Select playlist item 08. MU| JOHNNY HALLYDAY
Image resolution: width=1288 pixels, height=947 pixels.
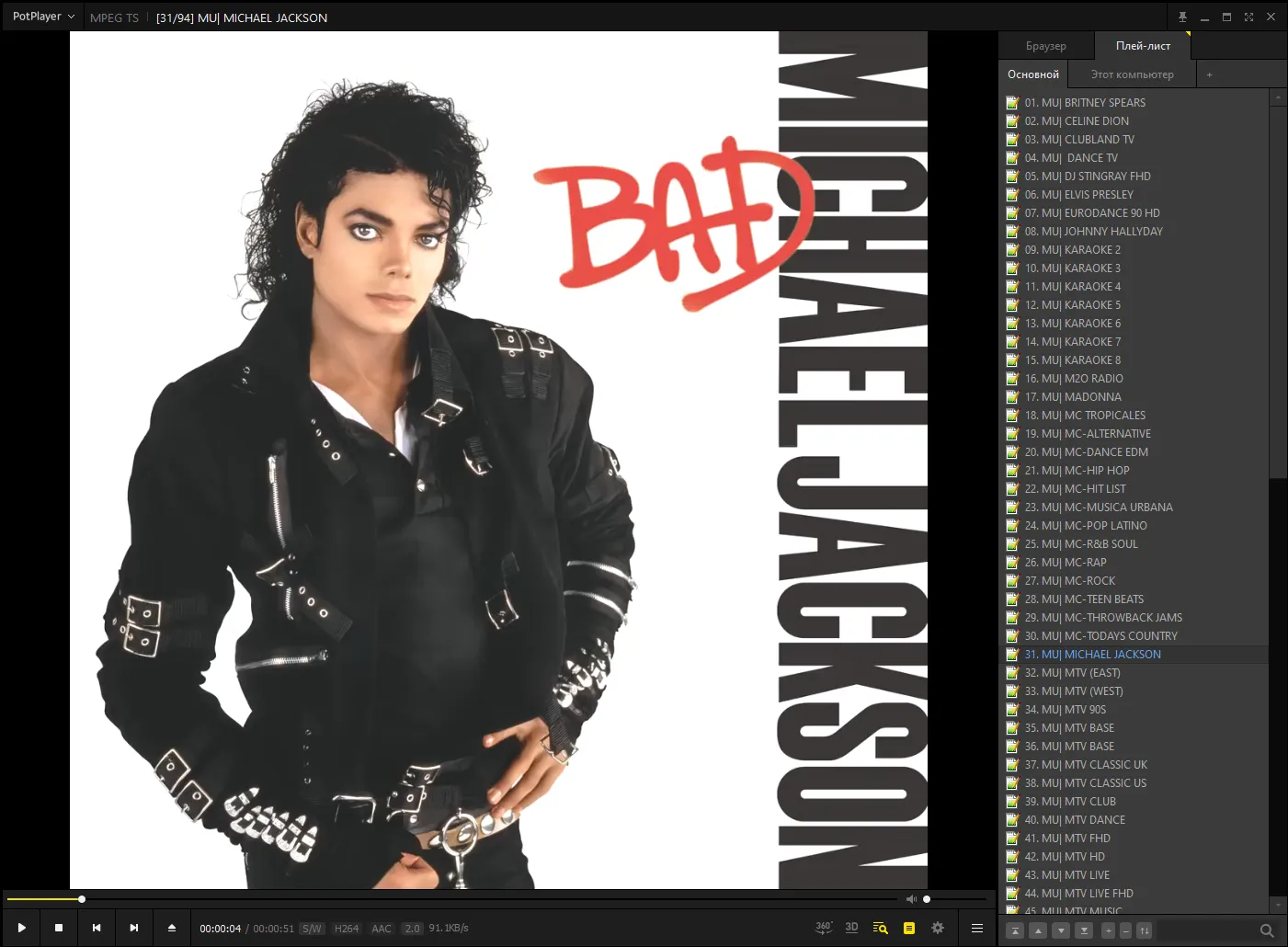click(x=1134, y=232)
